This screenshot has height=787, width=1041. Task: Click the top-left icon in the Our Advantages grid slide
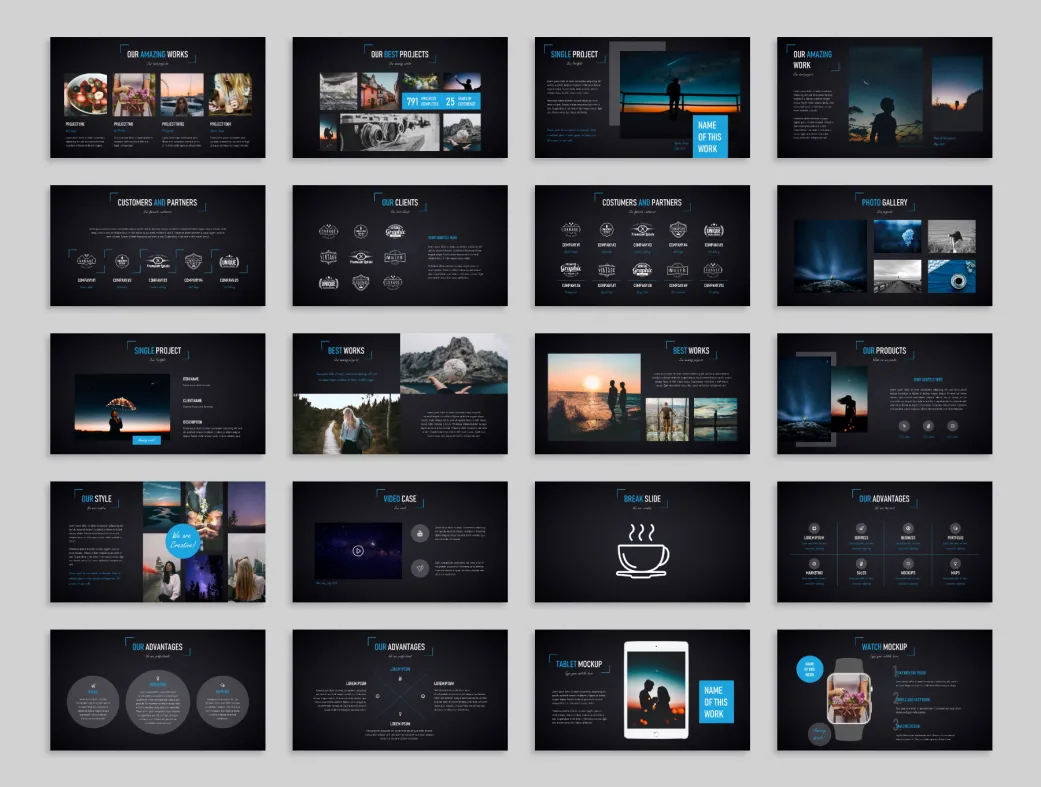pos(813,527)
